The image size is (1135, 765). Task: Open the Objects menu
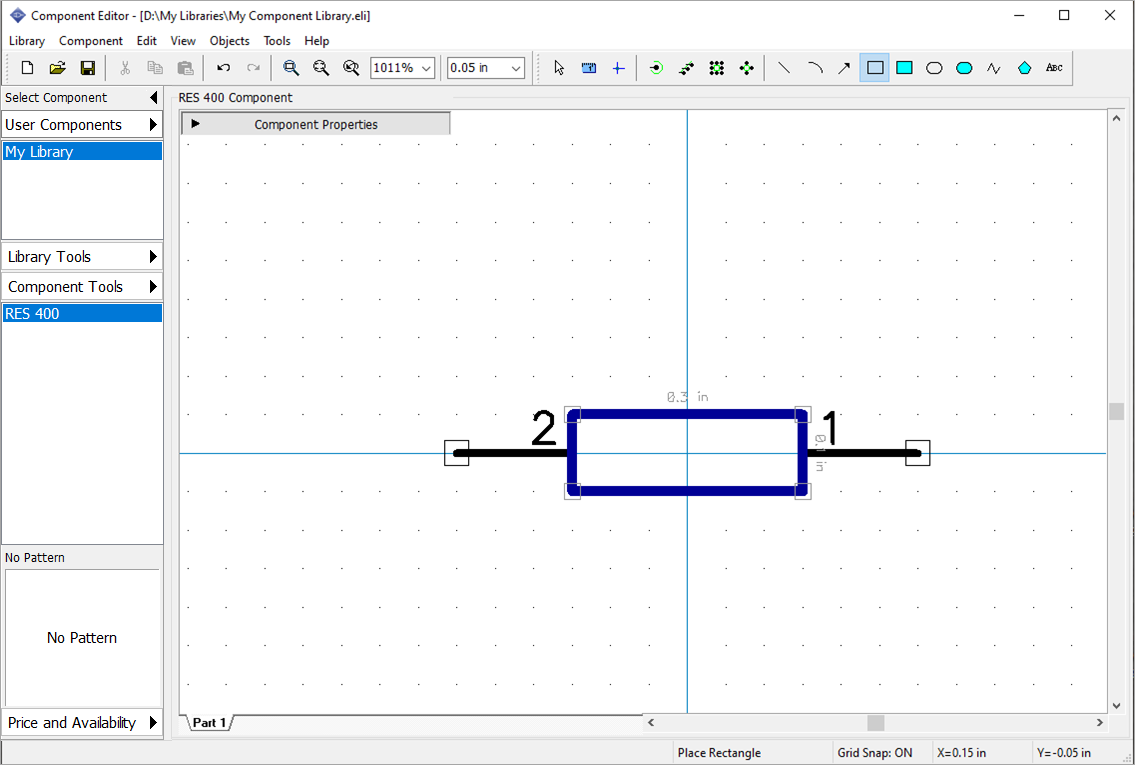(x=229, y=41)
